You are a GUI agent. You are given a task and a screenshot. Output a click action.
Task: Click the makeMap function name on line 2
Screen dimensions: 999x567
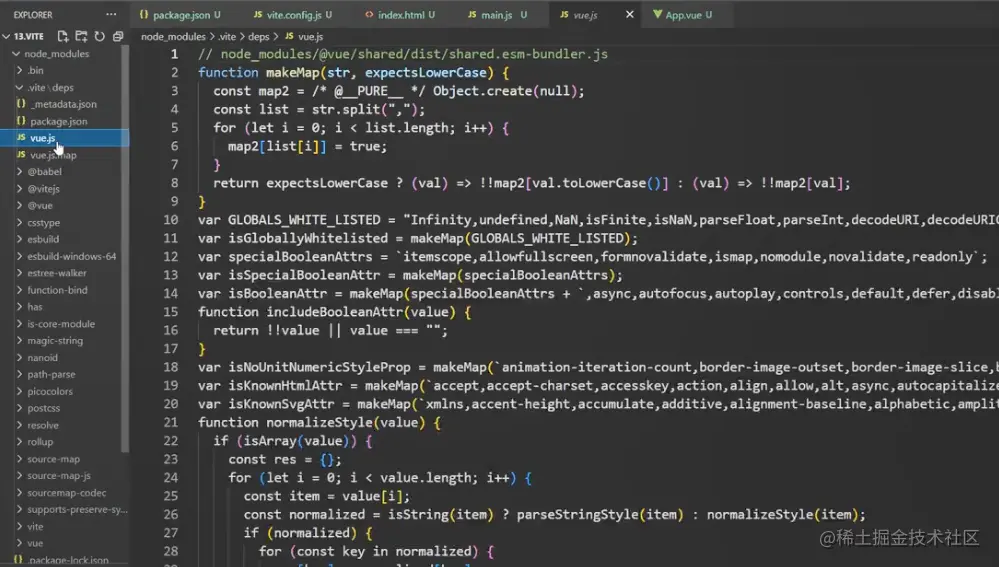(292, 73)
